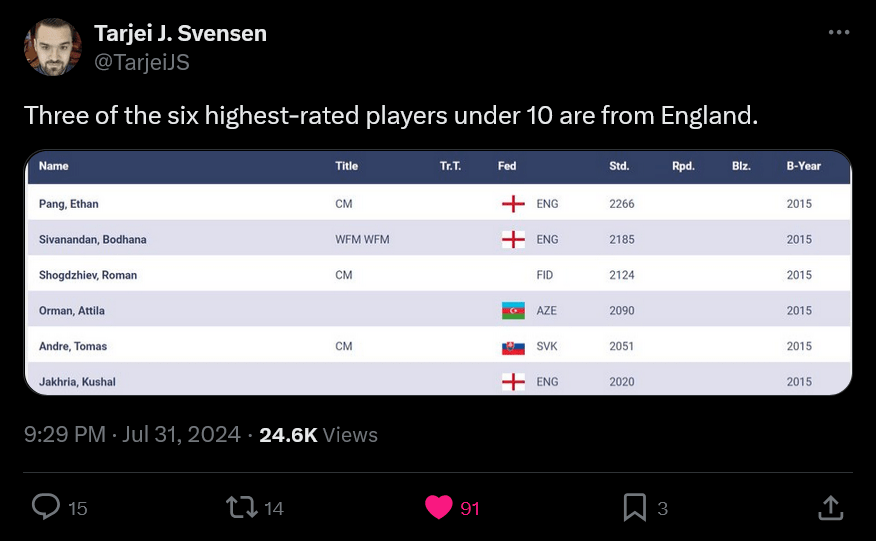Click the Shogdzhiev, Roman name in table

[x=88, y=275]
